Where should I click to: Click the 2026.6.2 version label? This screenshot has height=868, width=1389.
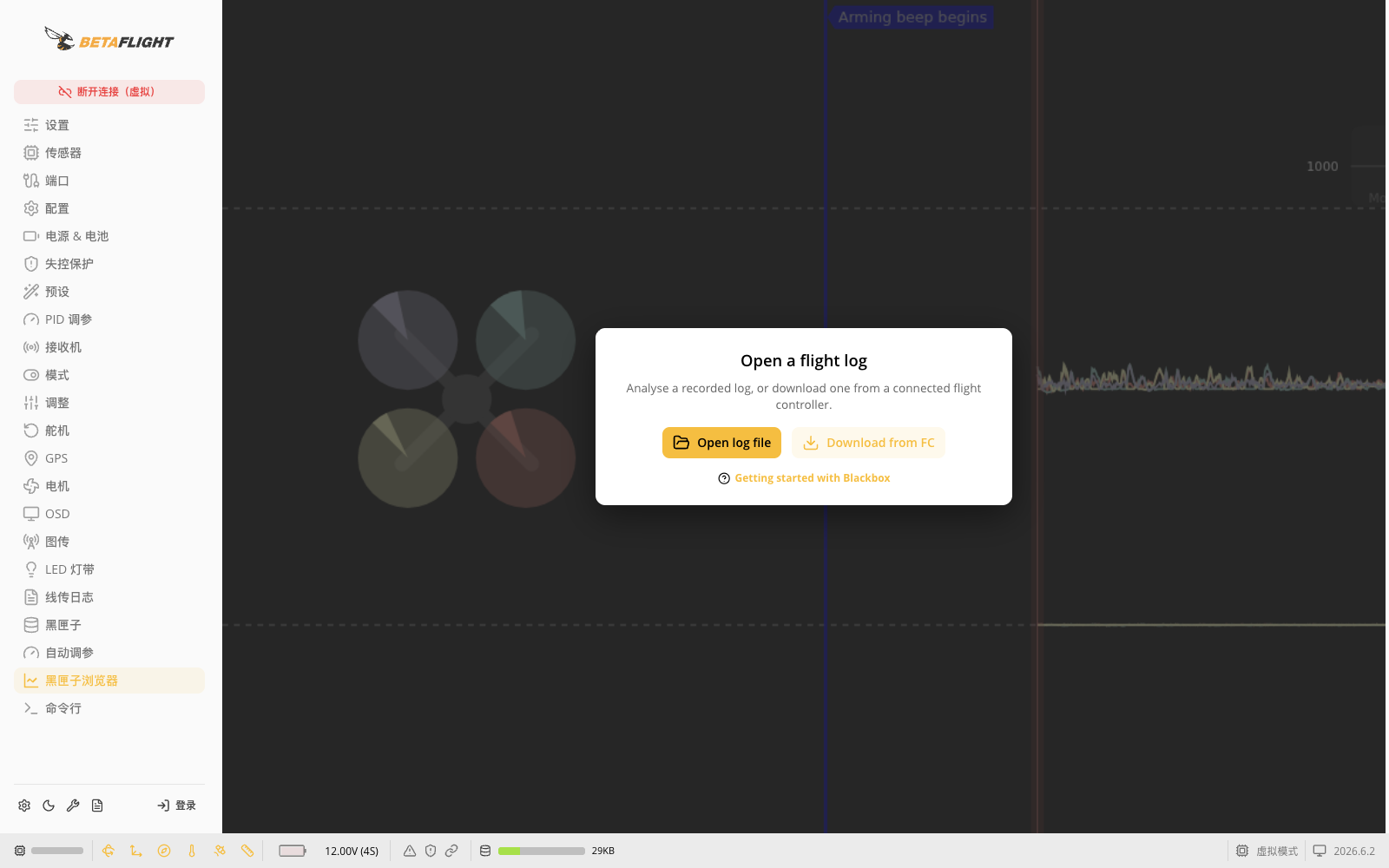coord(1354,851)
